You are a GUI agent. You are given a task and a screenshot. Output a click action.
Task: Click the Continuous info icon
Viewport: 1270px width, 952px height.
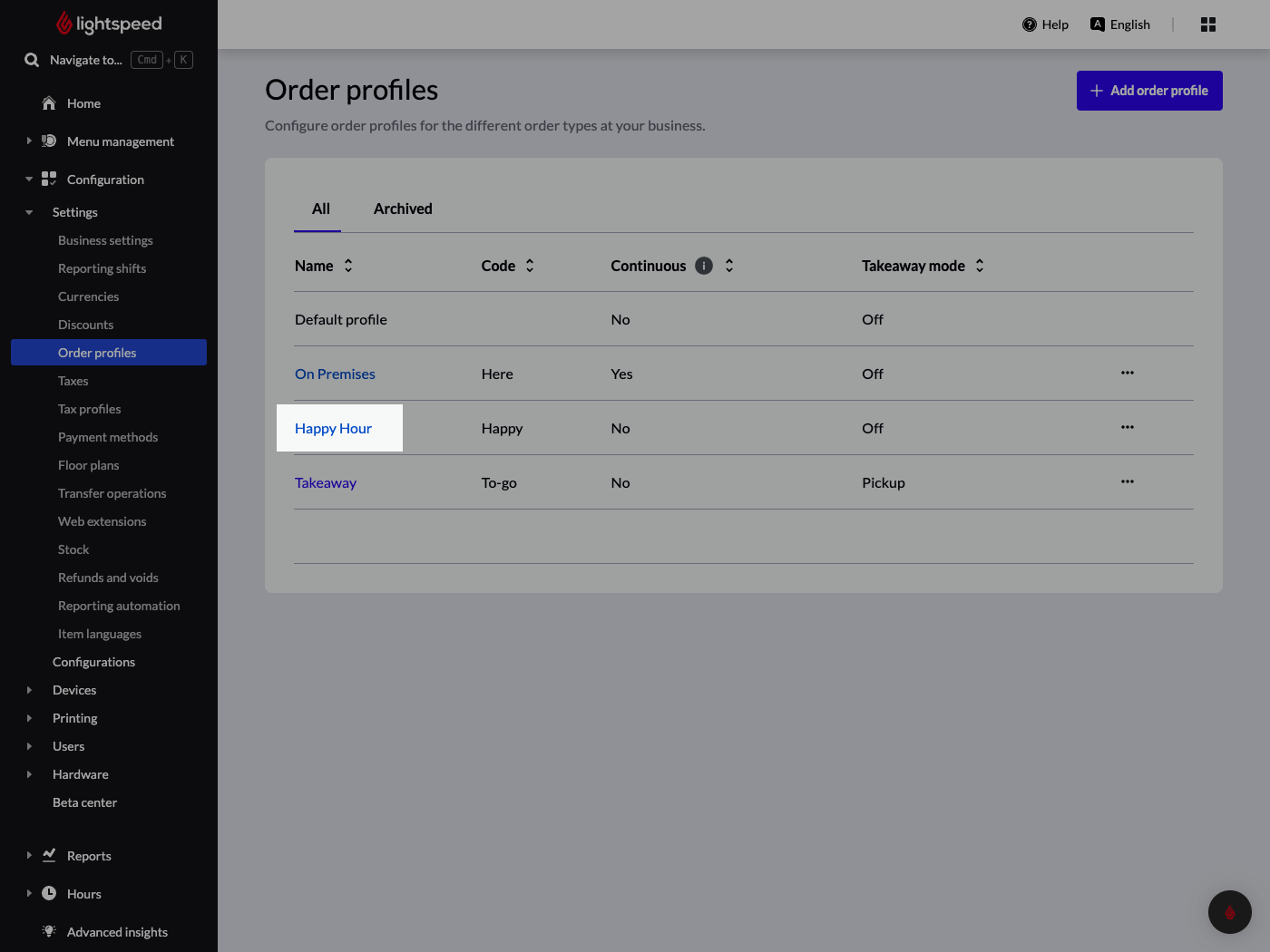pyautogui.click(x=704, y=266)
